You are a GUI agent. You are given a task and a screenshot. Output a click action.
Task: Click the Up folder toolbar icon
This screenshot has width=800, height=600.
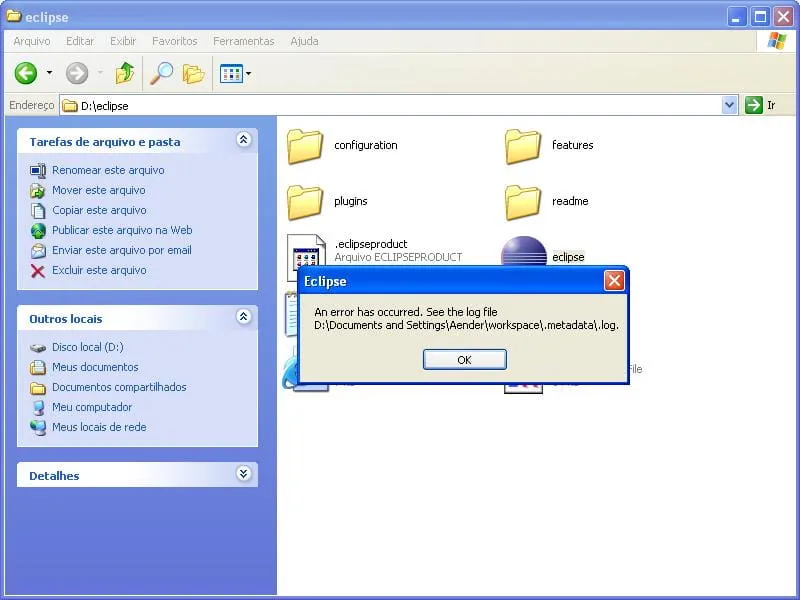pos(125,73)
